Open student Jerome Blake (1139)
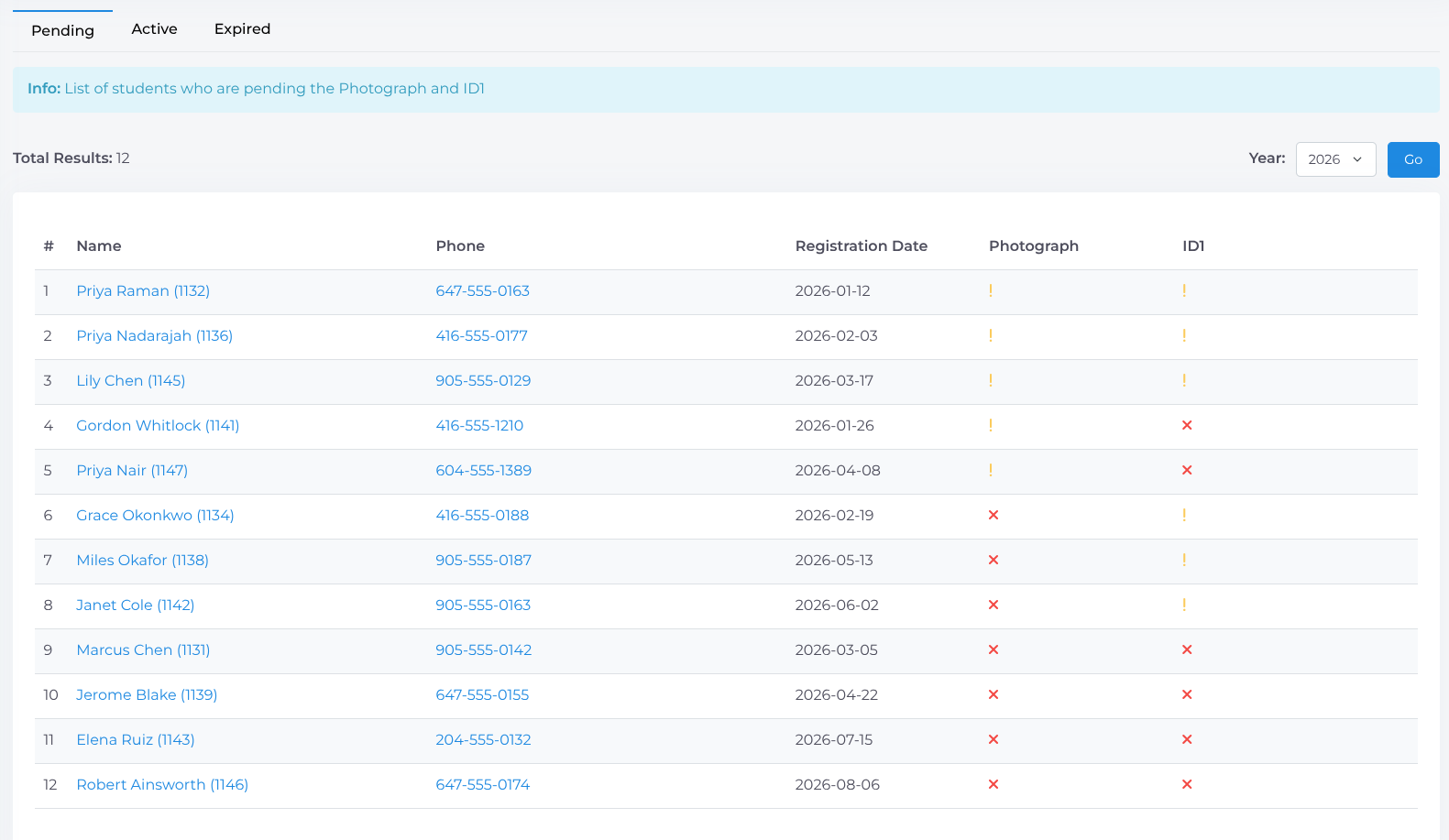Viewport: 1449px width, 840px height. 147,694
